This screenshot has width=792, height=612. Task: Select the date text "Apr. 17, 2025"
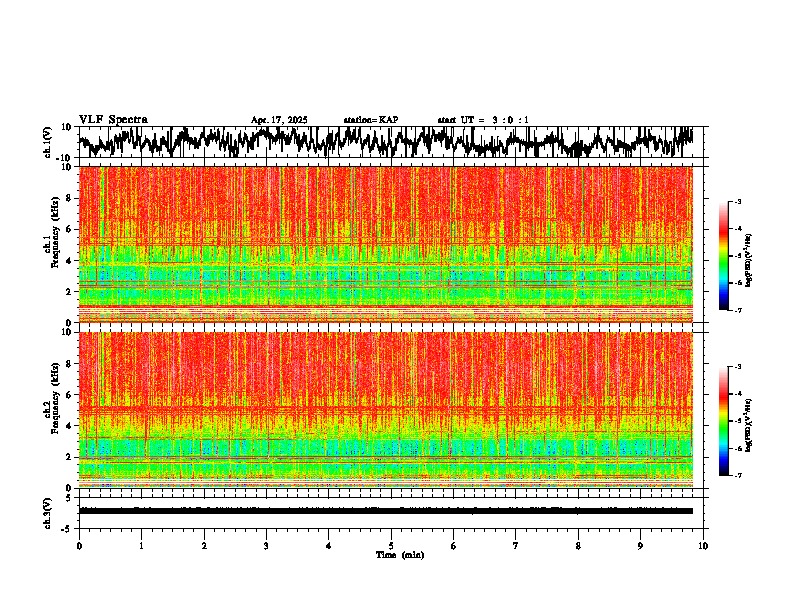click(279, 120)
